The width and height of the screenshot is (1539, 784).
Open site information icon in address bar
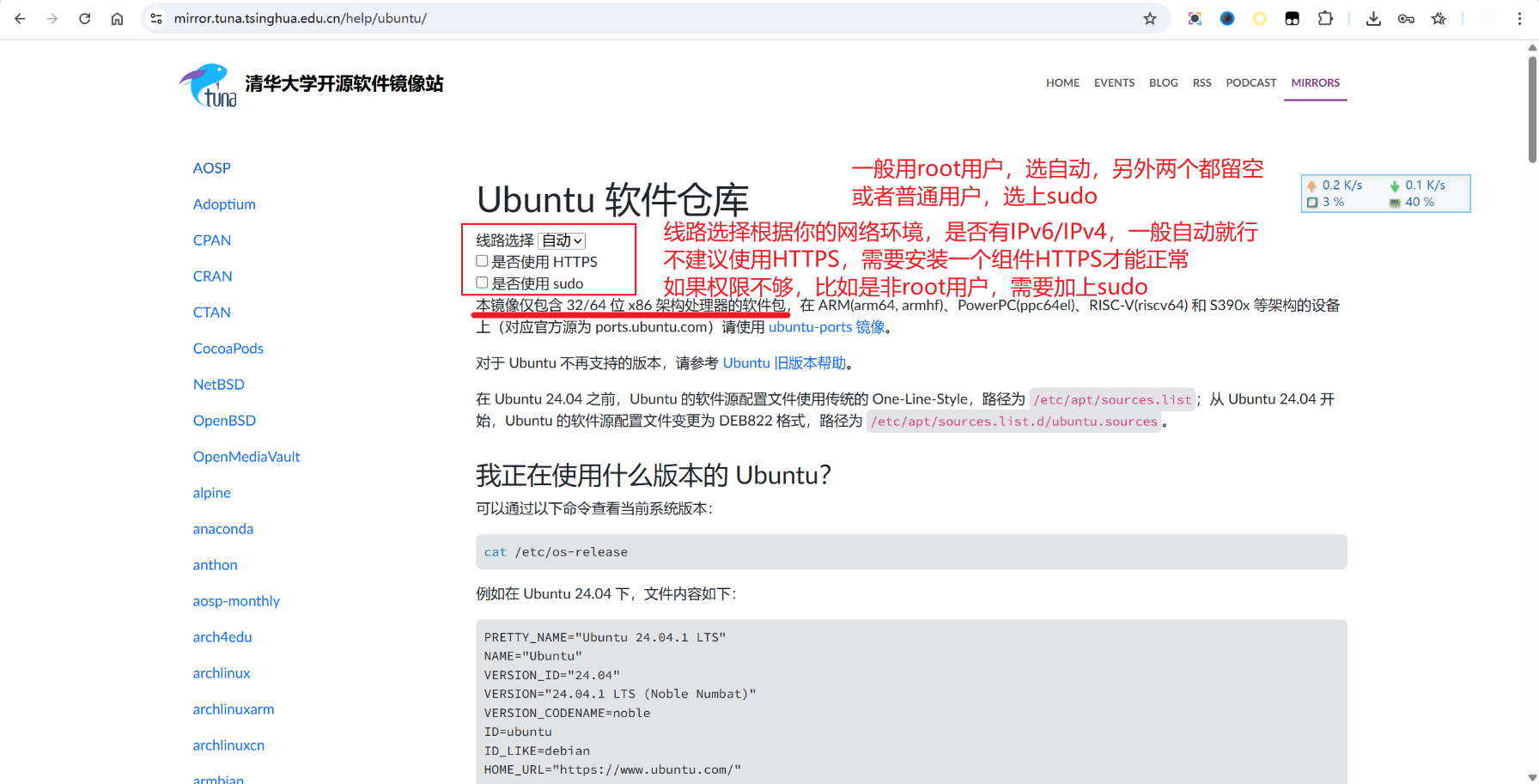click(156, 18)
